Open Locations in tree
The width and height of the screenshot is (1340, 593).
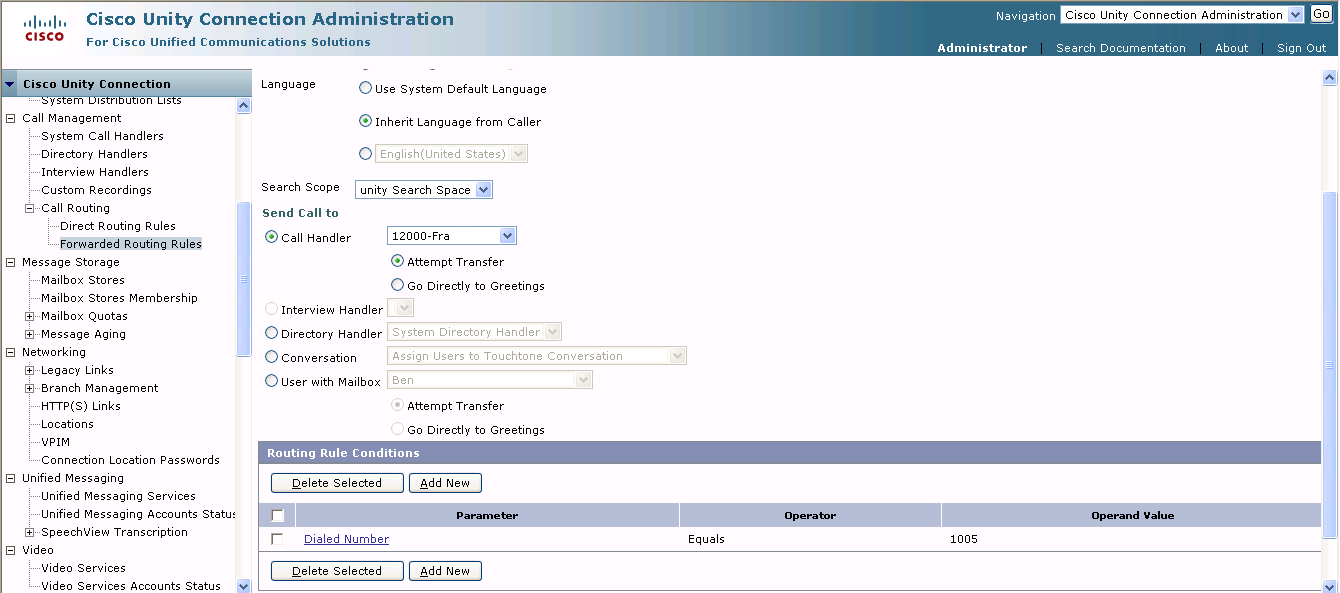coord(67,424)
